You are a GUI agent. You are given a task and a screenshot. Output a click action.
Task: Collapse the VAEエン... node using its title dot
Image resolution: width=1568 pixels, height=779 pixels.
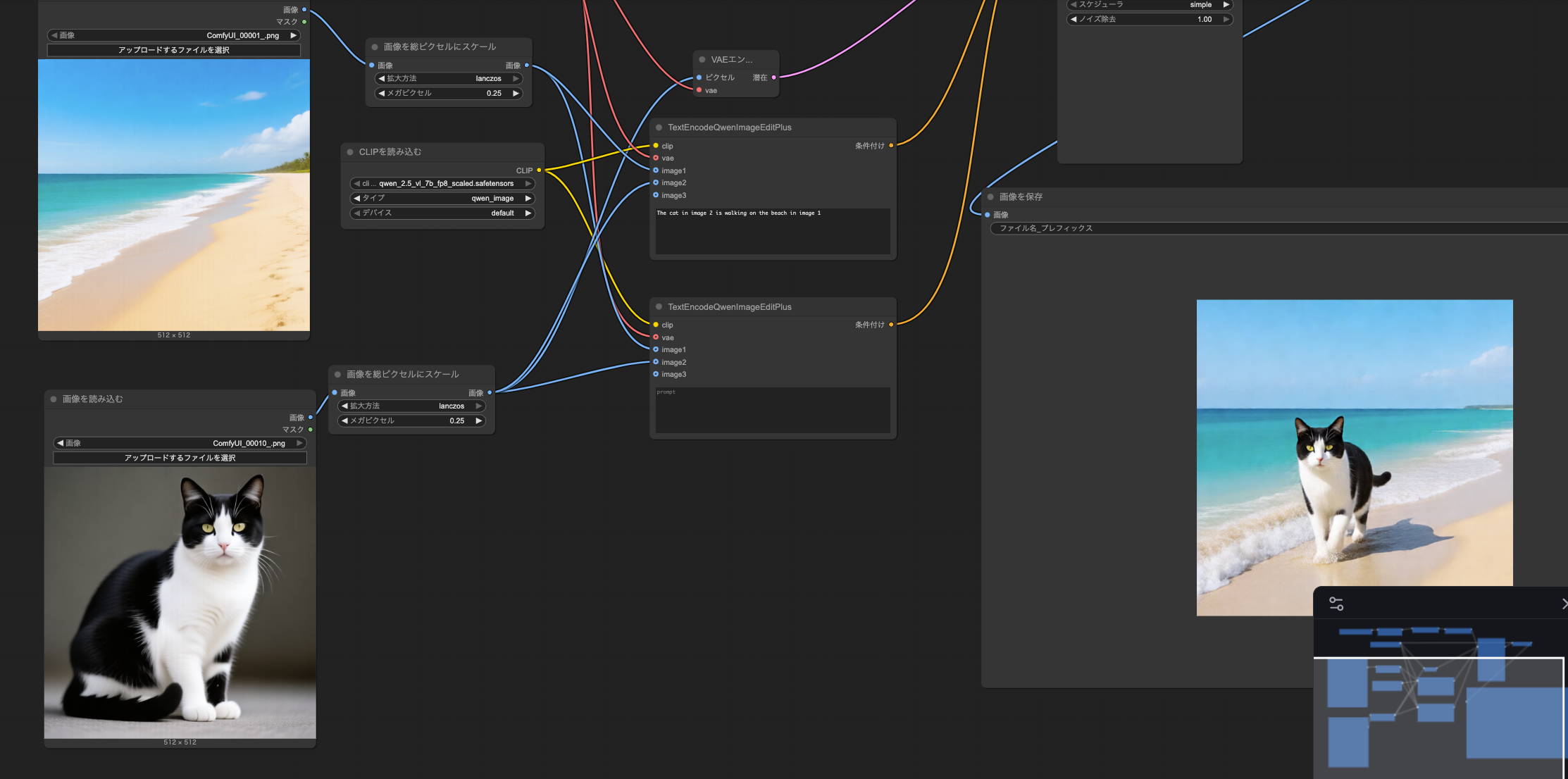702,60
